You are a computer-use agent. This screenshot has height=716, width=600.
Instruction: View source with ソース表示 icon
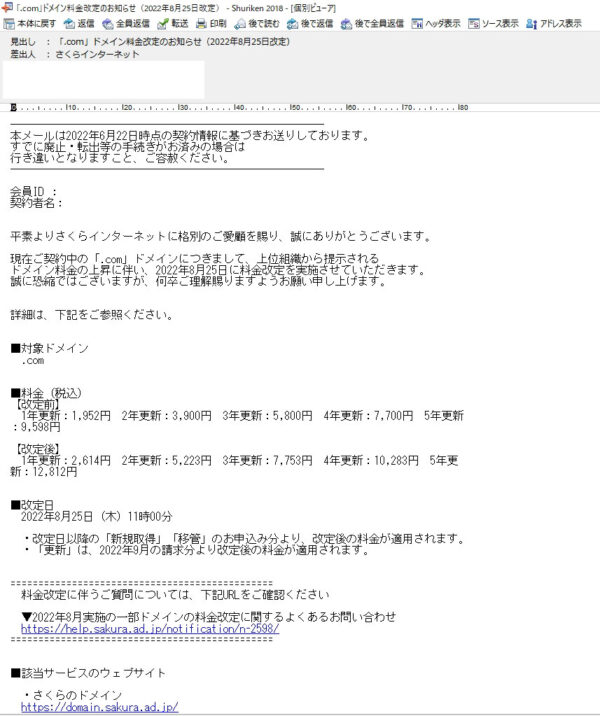474,23
